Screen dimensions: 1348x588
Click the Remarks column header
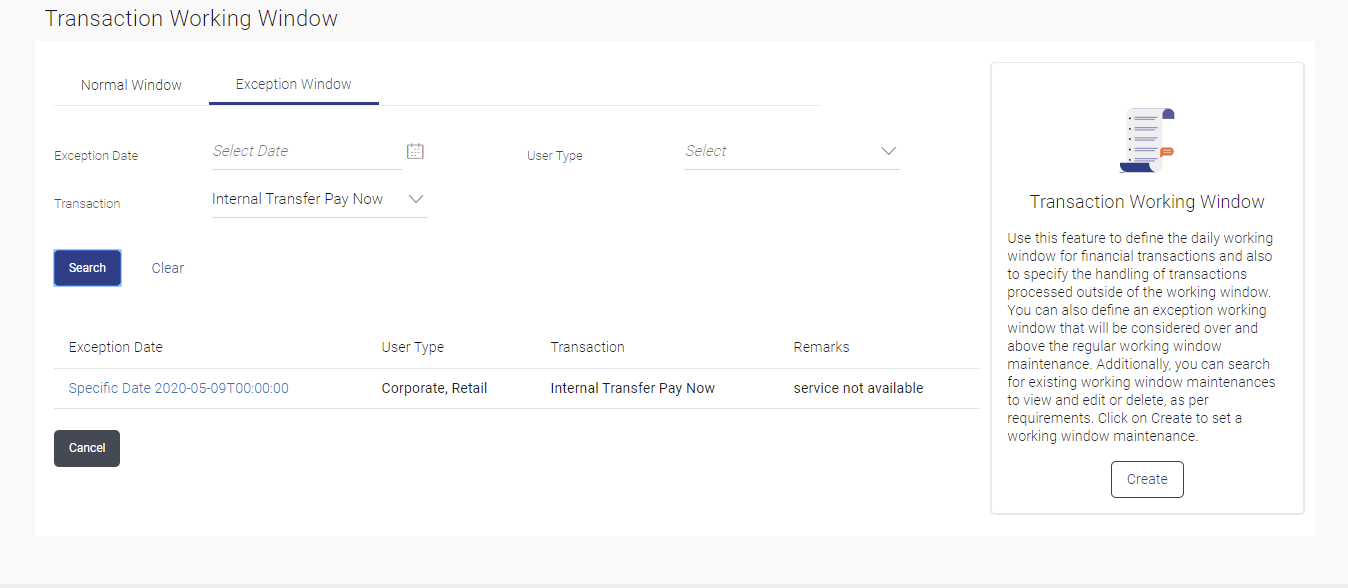pos(822,347)
